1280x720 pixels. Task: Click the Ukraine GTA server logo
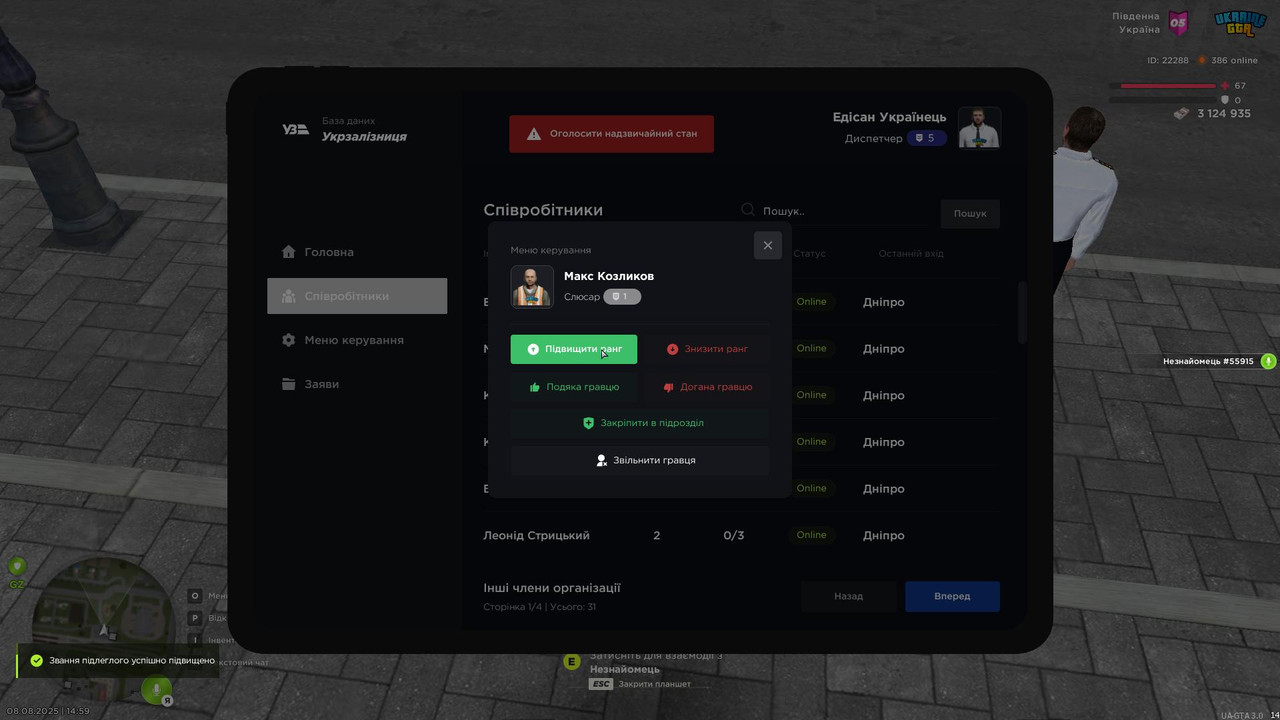pyautogui.click(x=1240, y=23)
